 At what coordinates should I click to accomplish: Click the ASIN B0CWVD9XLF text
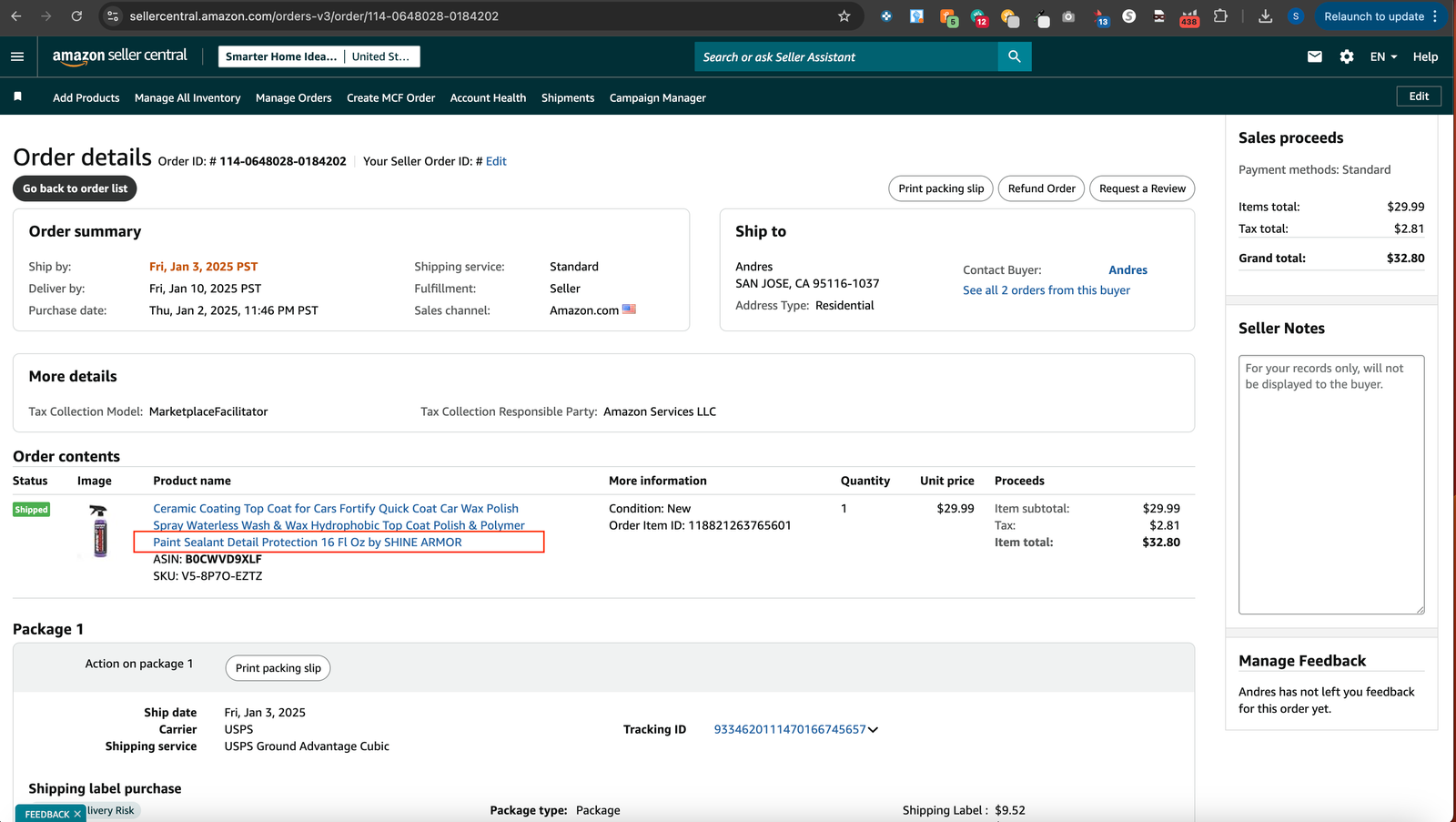point(207,559)
